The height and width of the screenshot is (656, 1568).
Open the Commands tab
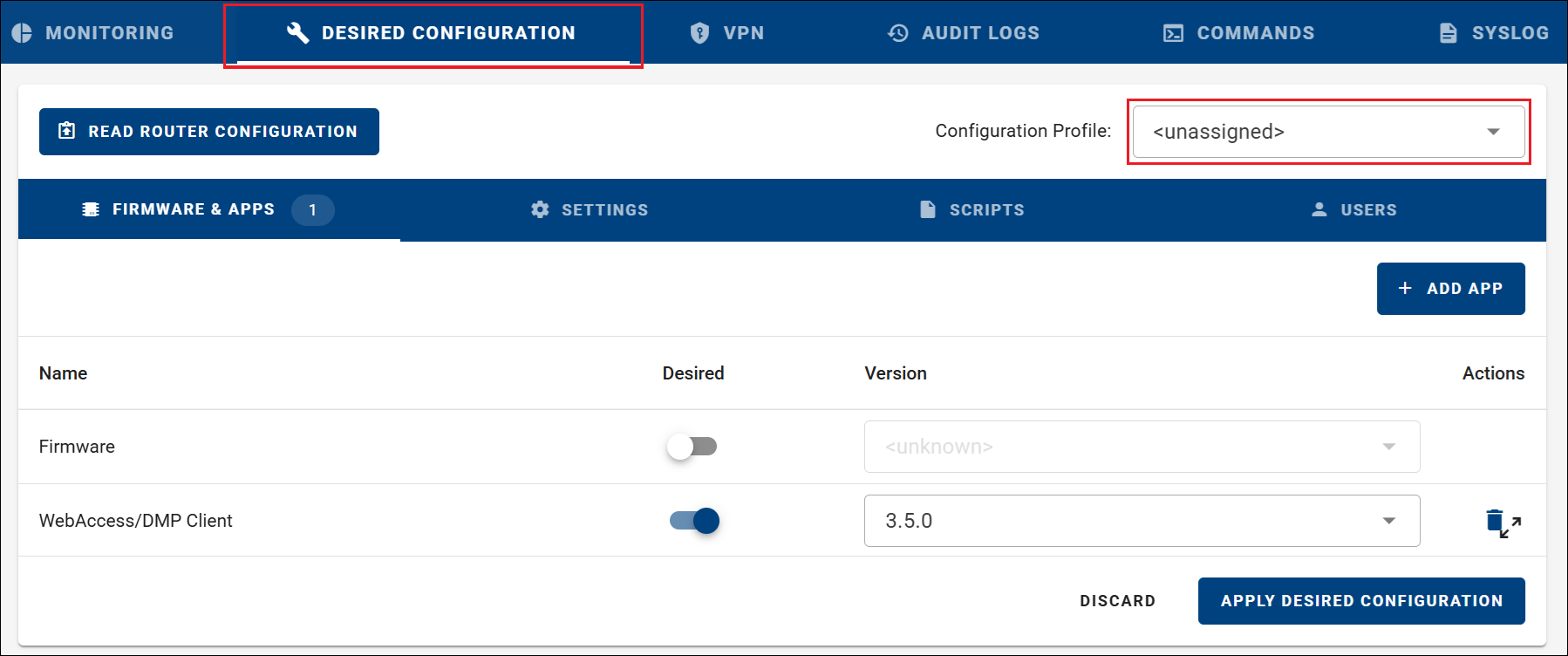(1239, 33)
